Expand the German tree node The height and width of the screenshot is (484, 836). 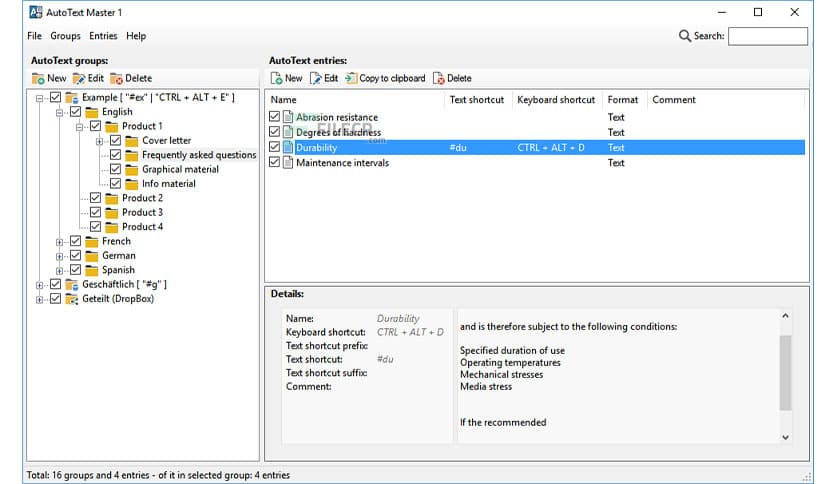click(x=60, y=256)
